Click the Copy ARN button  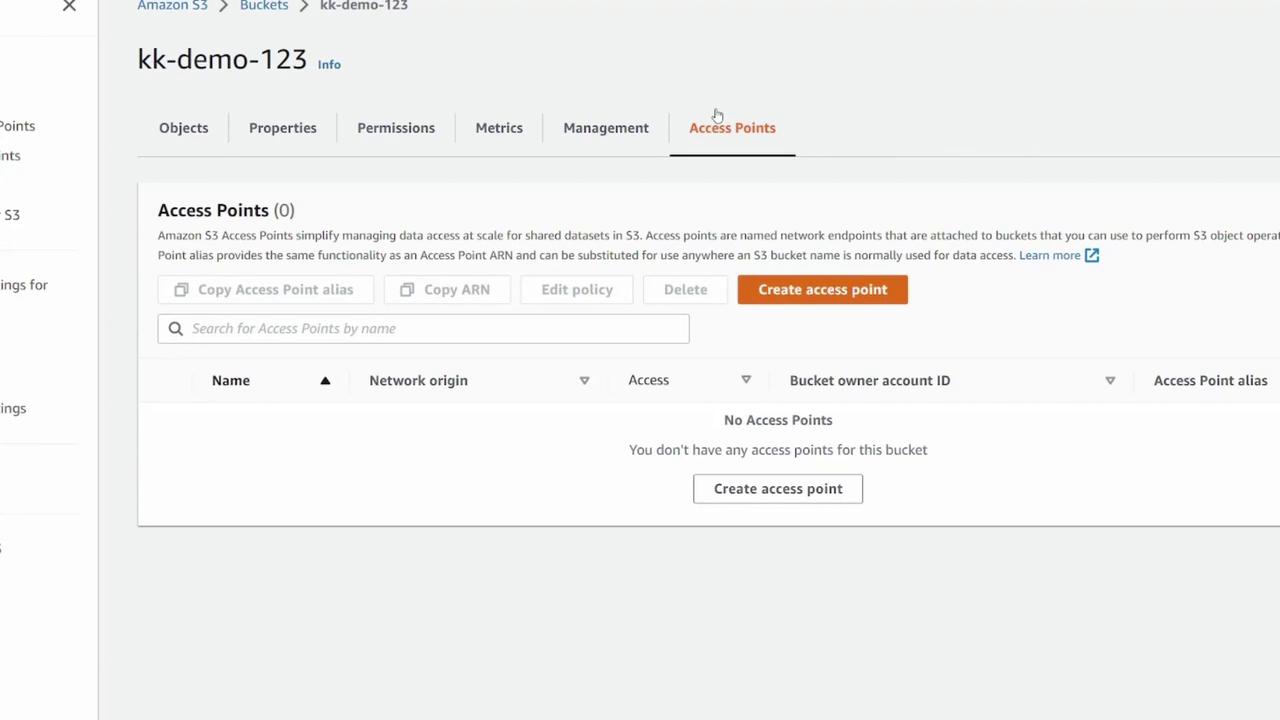pyautogui.click(x=446, y=289)
